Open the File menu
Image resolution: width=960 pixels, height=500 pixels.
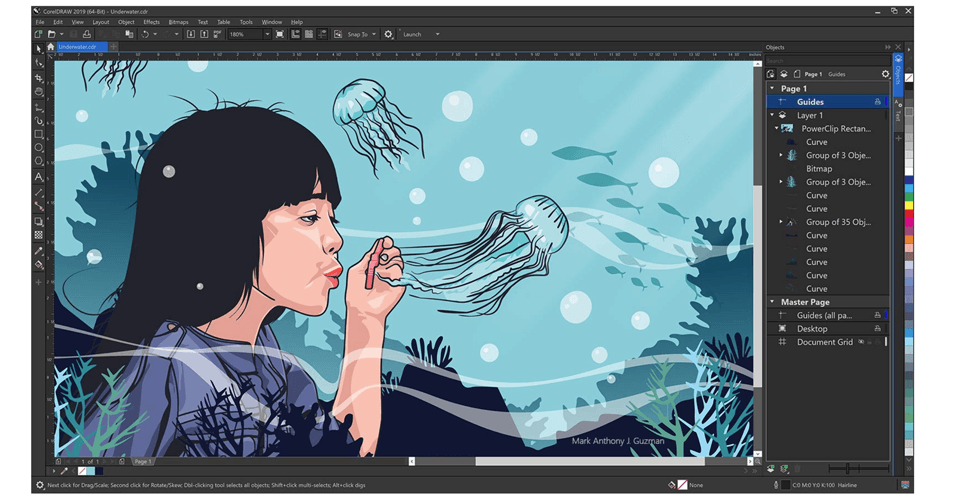[40, 22]
